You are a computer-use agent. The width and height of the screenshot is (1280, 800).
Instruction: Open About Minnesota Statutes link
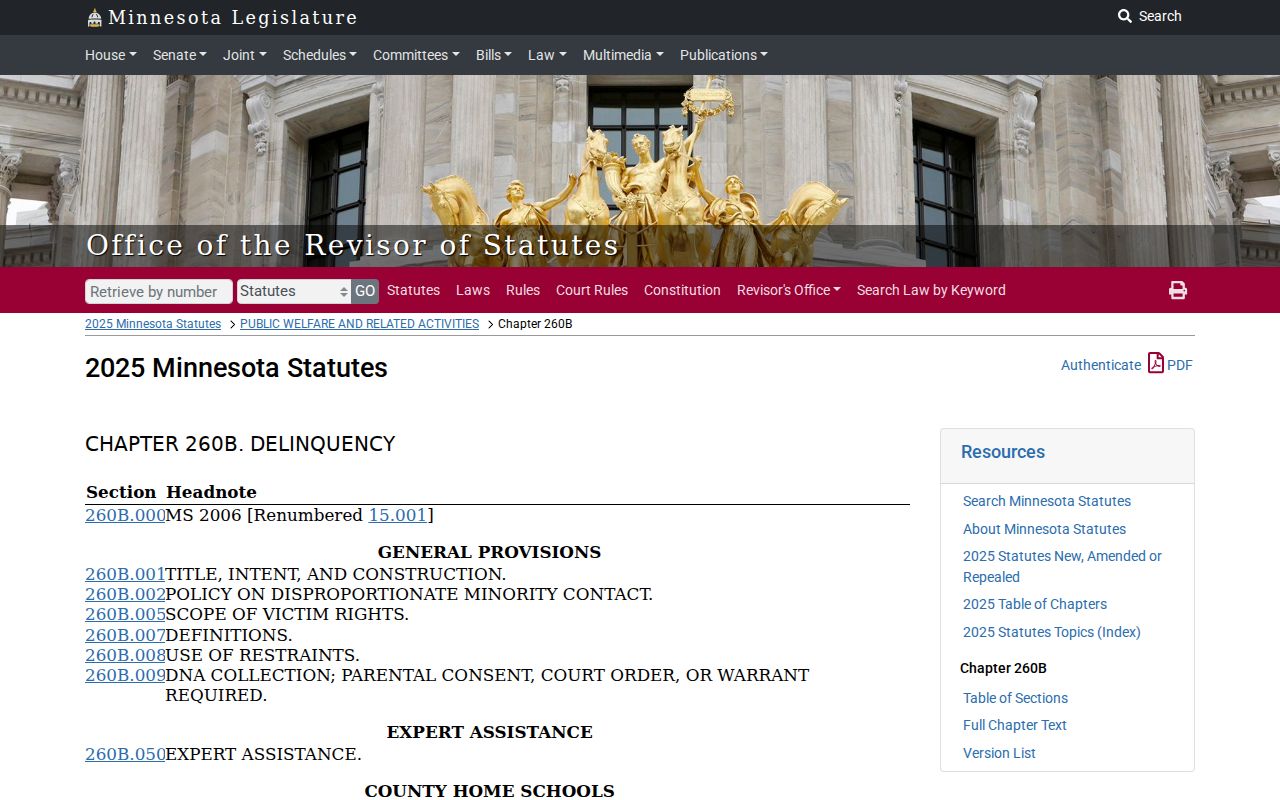coord(1044,529)
